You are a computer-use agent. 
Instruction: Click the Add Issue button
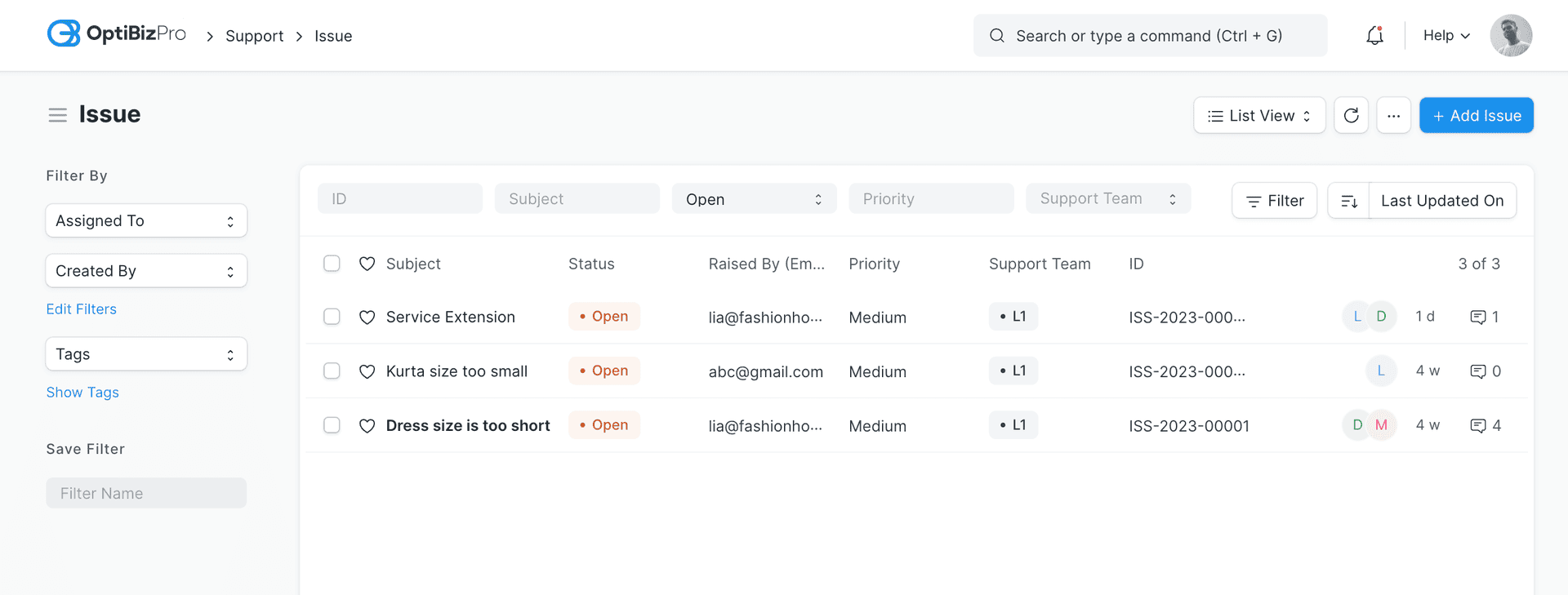pyautogui.click(x=1476, y=116)
